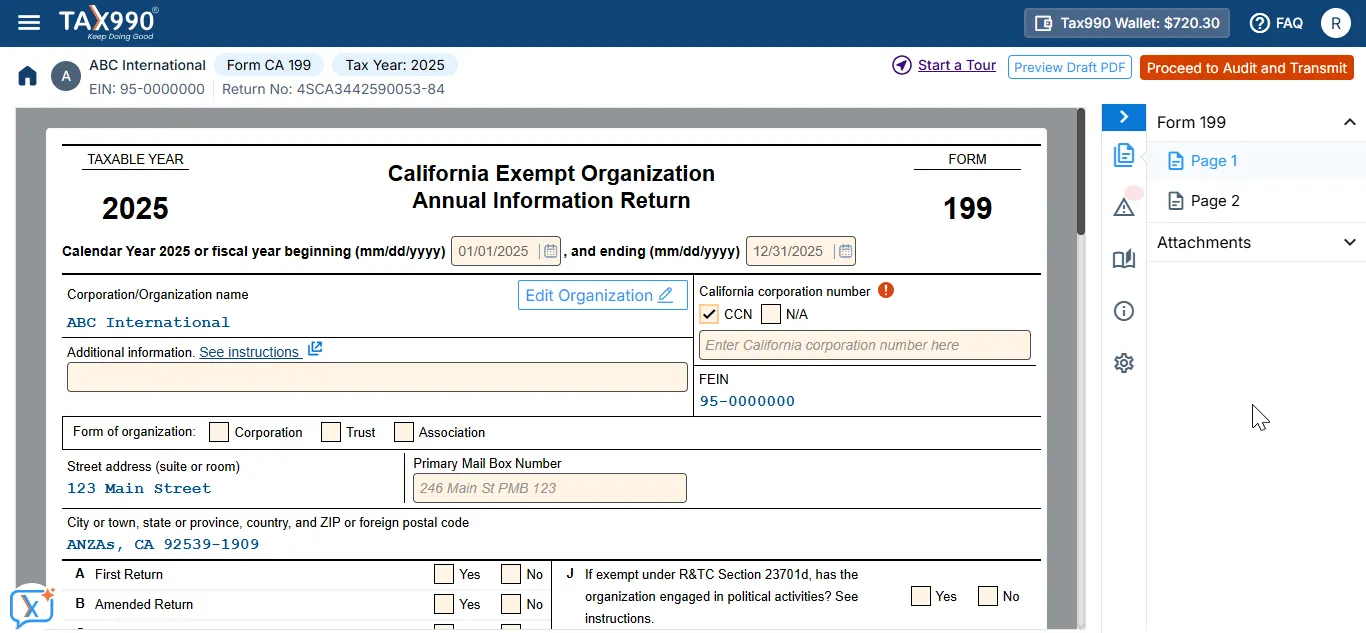Open the R profile avatar
The height and width of the screenshot is (633, 1366).
(x=1337, y=22)
